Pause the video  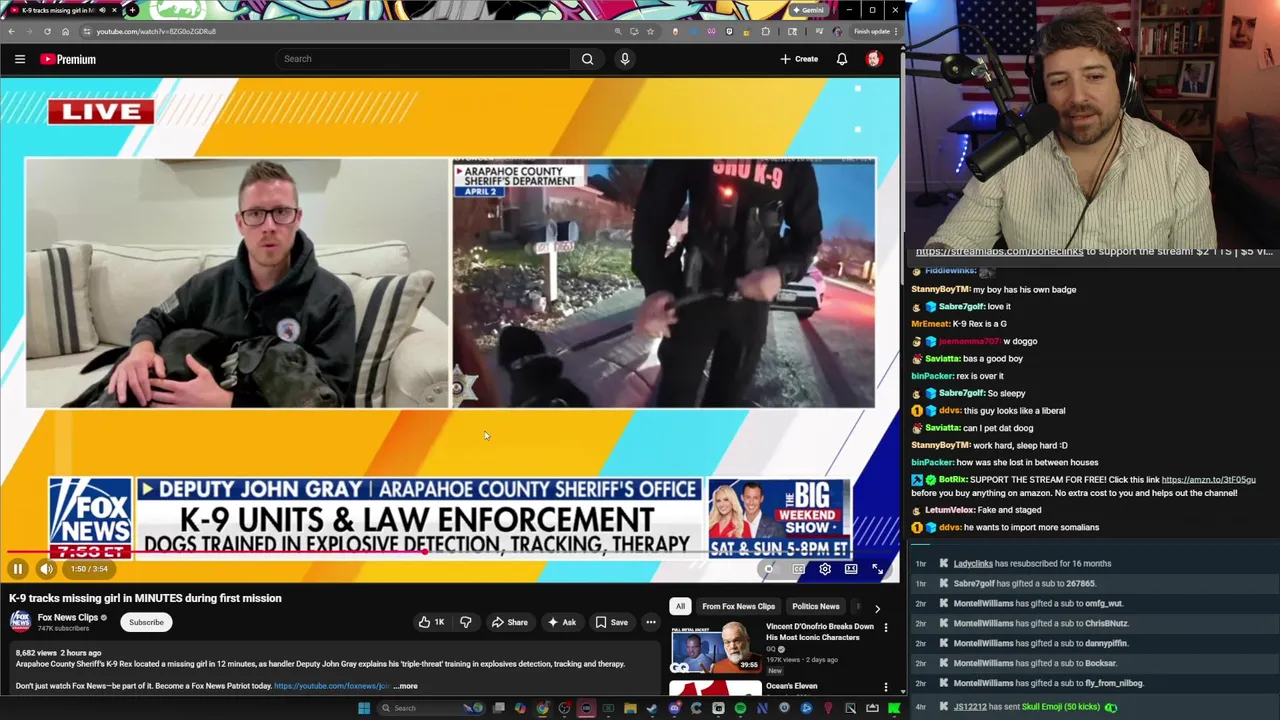(18, 569)
